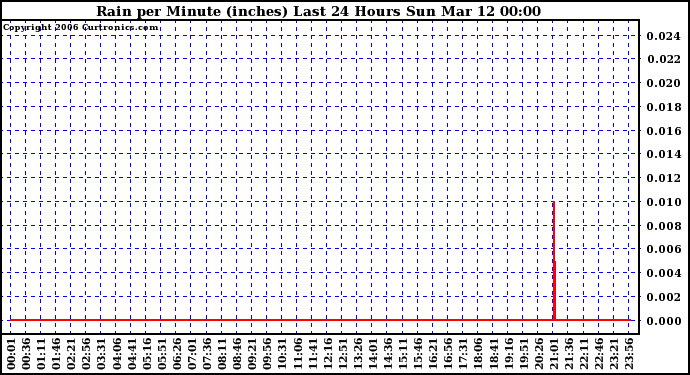Click the x-axis time label 17:31

(x=463, y=354)
